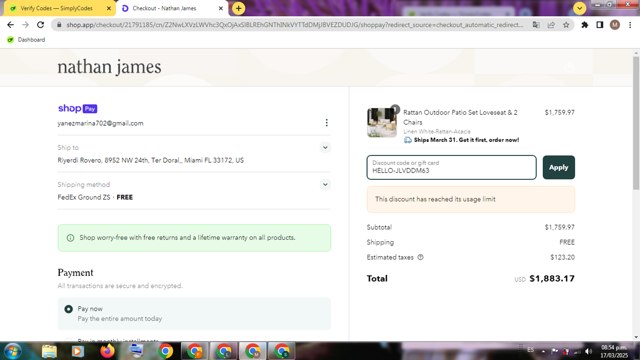Viewport: 640px width, 360px height.
Task: Click the Payment section heading
Action: tap(76, 273)
